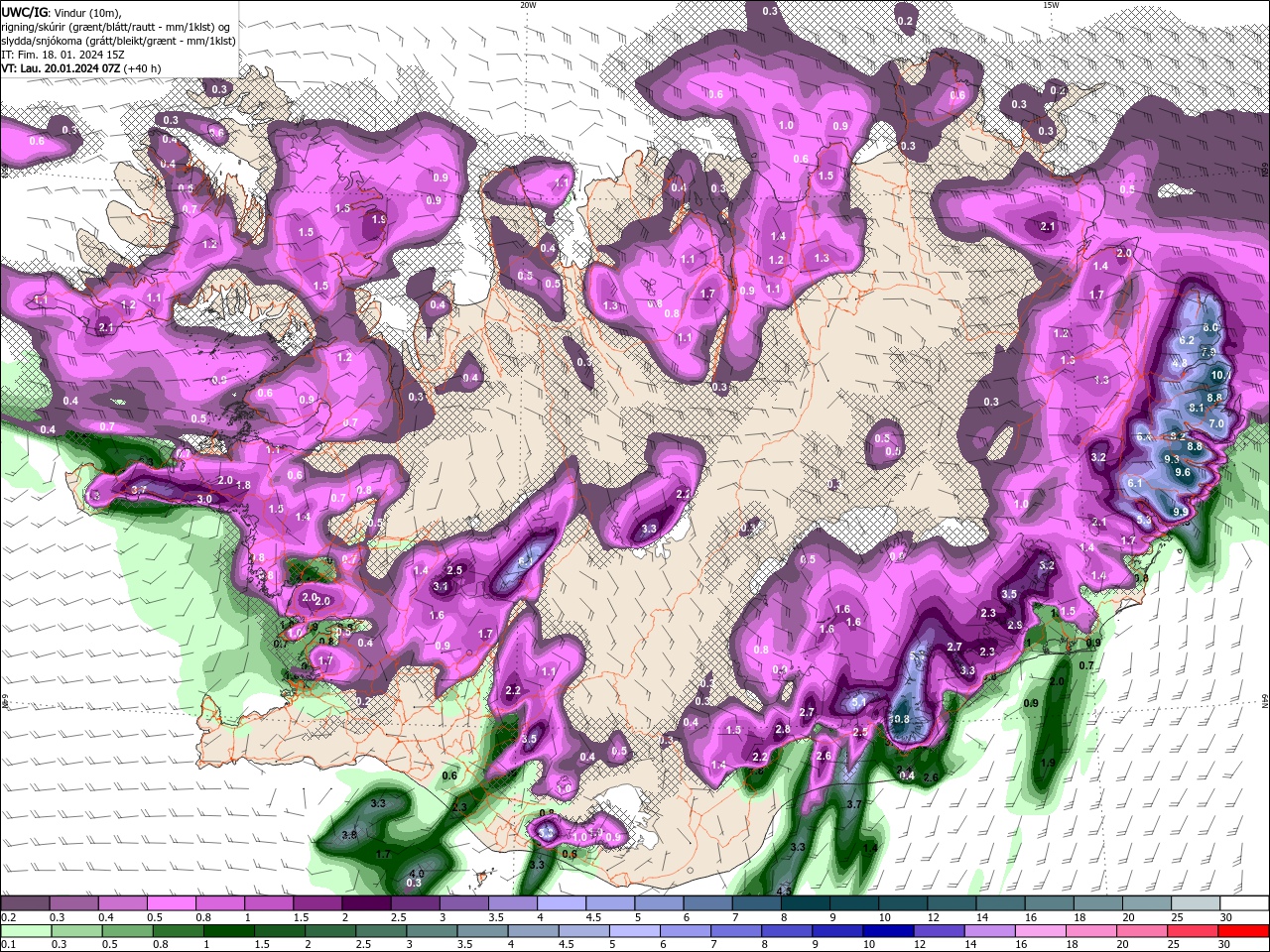
Task: Click the title line "UWC/IG: Vindur (10m),"
Action: click(62, 12)
